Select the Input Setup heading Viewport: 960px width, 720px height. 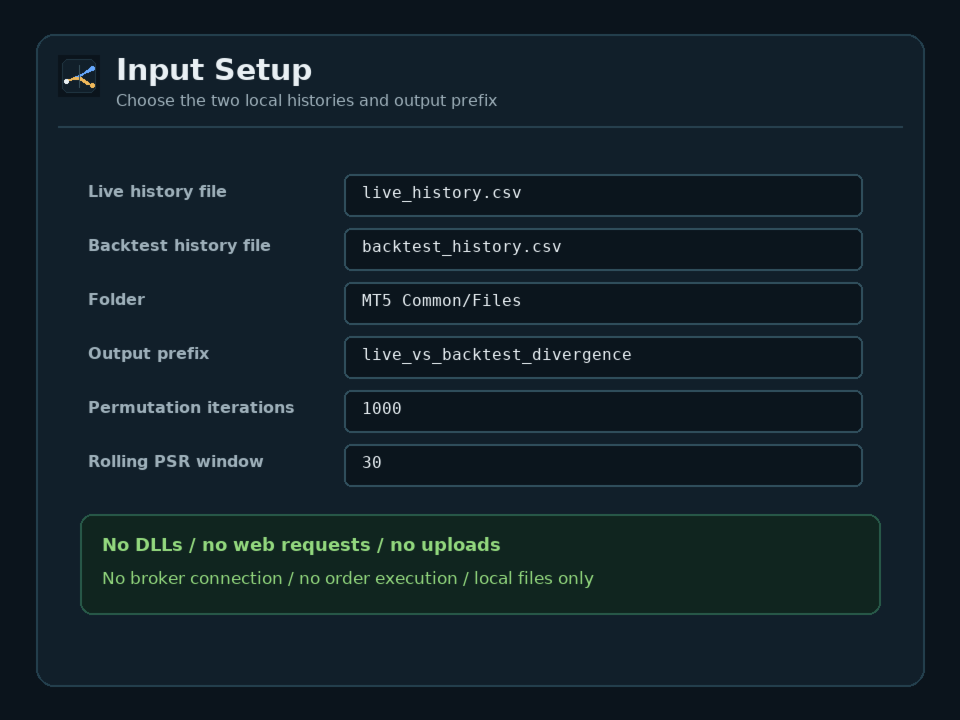point(214,70)
